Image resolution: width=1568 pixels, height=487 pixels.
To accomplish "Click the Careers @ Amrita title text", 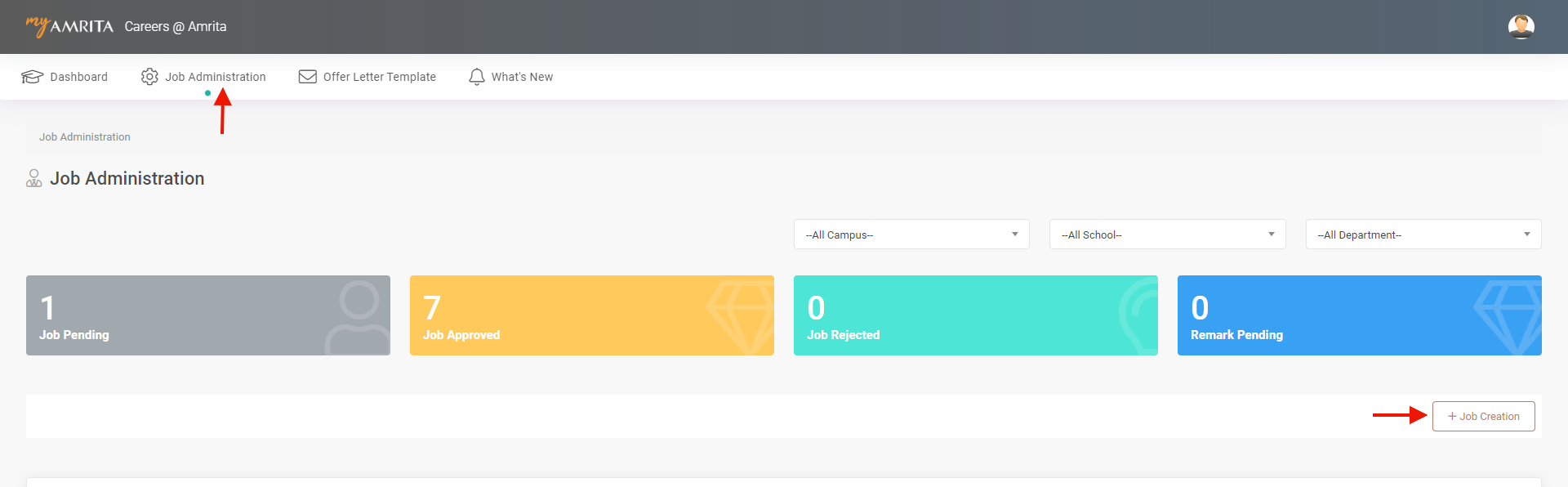I will [x=176, y=26].
